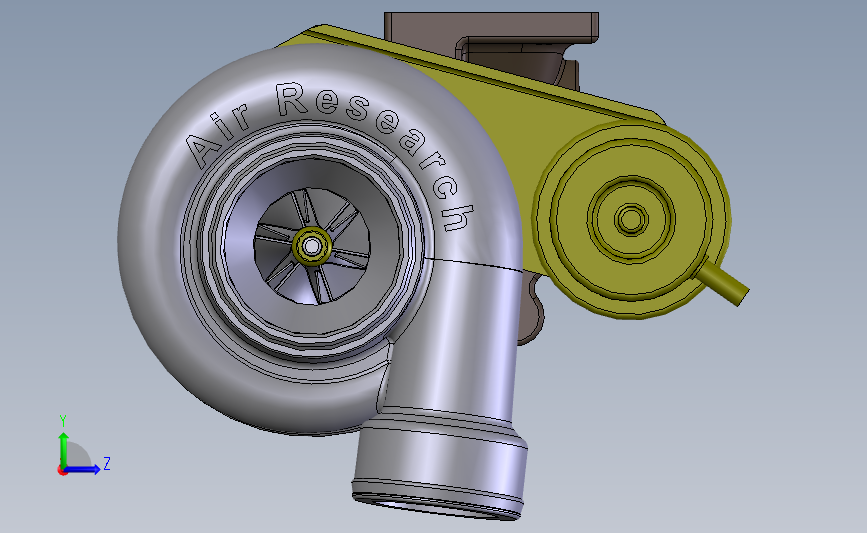Select the hex nut at the actuator center
Viewport: 867px width, 533px height.
pos(631,218)
